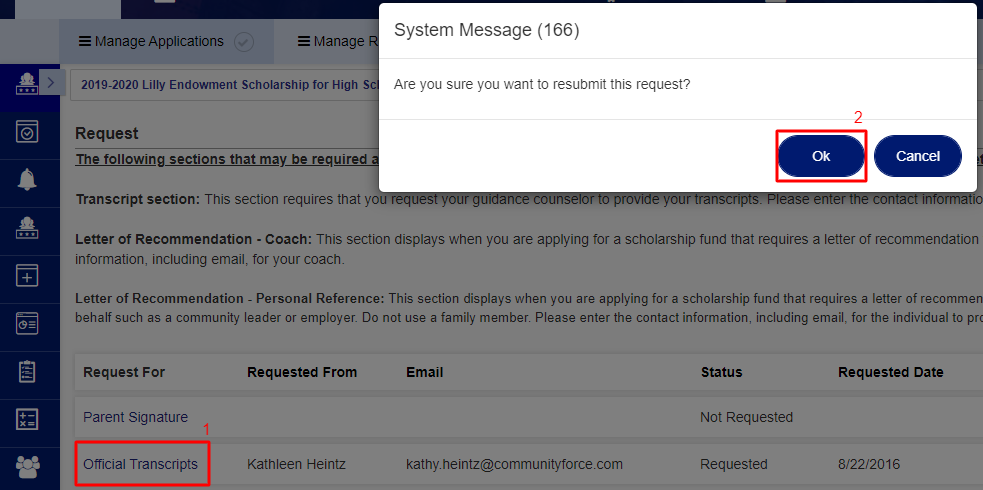Screen dimensions: 983x490
Task: Click the Official Transcripts request link
Action: tap(140, 464)
